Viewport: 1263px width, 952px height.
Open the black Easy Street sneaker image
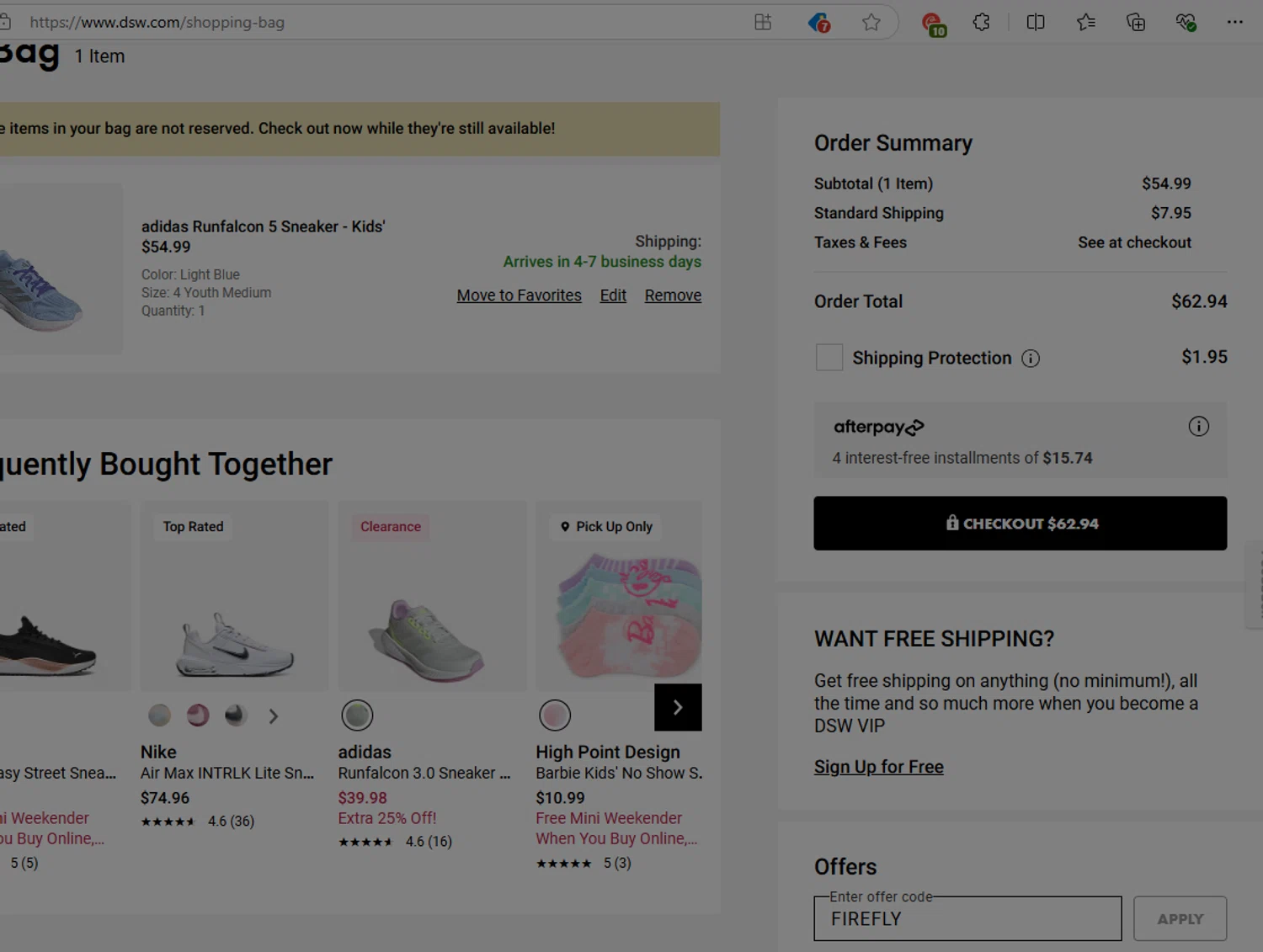click(x=65, y=596)
